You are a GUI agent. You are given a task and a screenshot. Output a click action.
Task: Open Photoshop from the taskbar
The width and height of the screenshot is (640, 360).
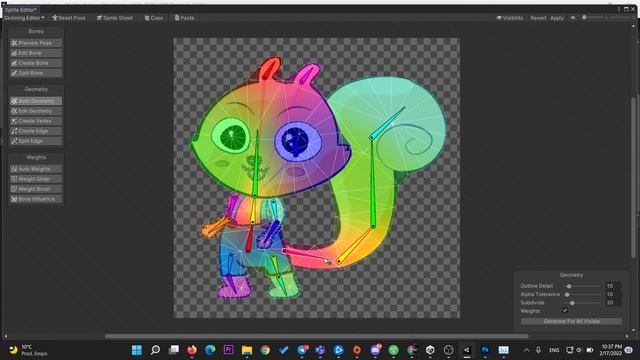pos(485,350)
